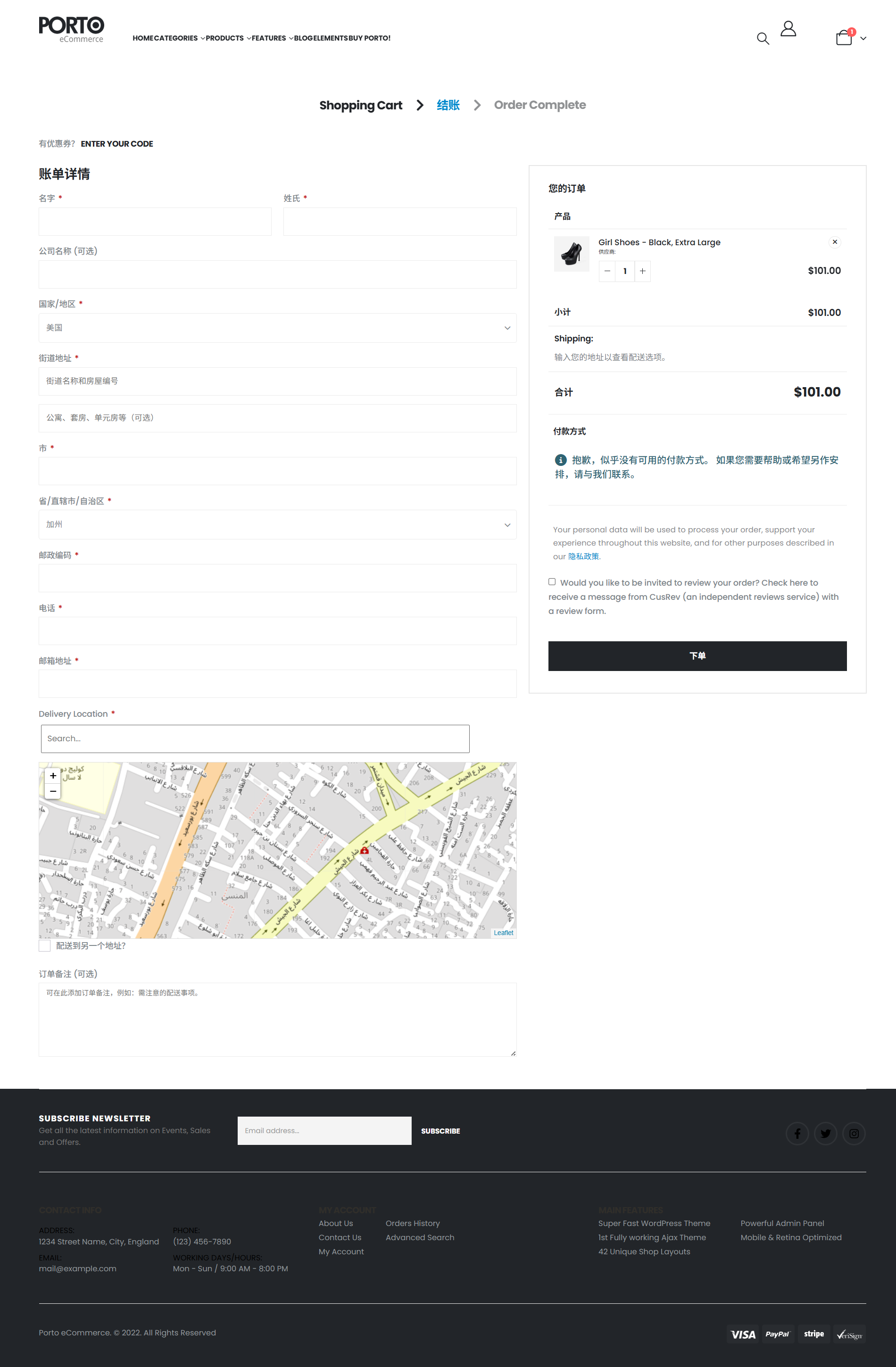
Task: Zoom in on the delivery map
Action: coord(53,775)
